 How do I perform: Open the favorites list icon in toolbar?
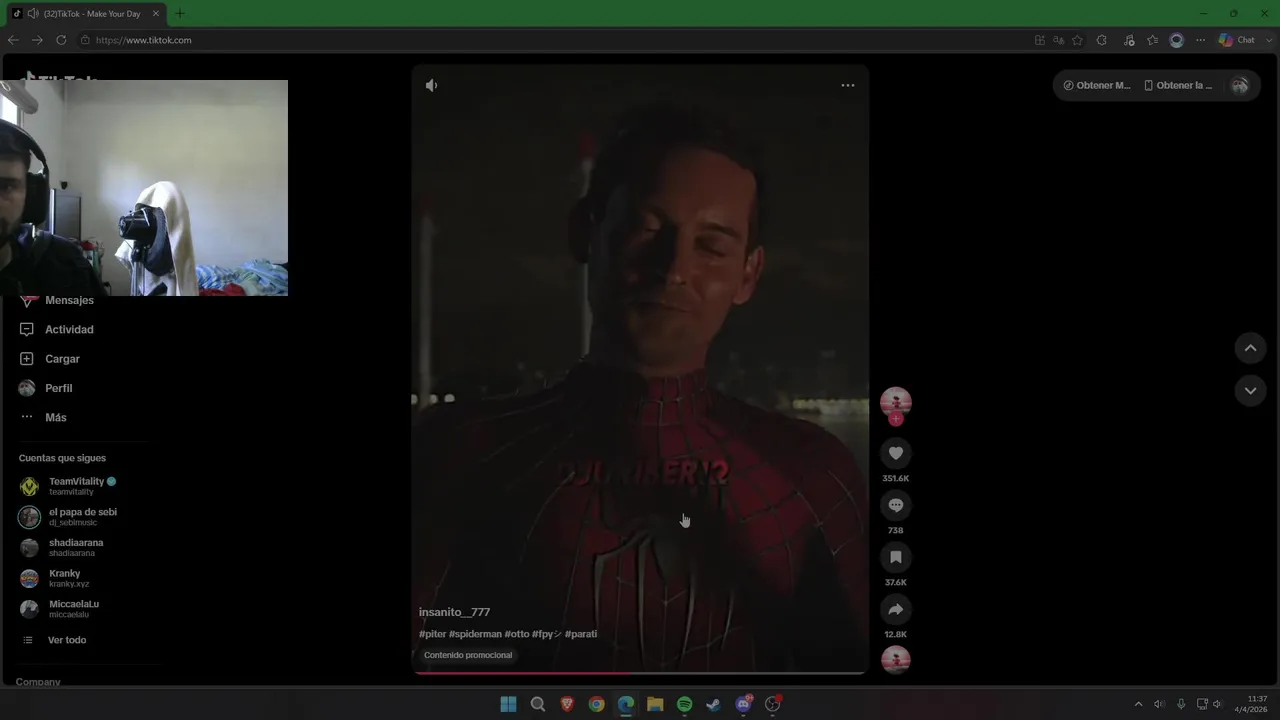1152,40
